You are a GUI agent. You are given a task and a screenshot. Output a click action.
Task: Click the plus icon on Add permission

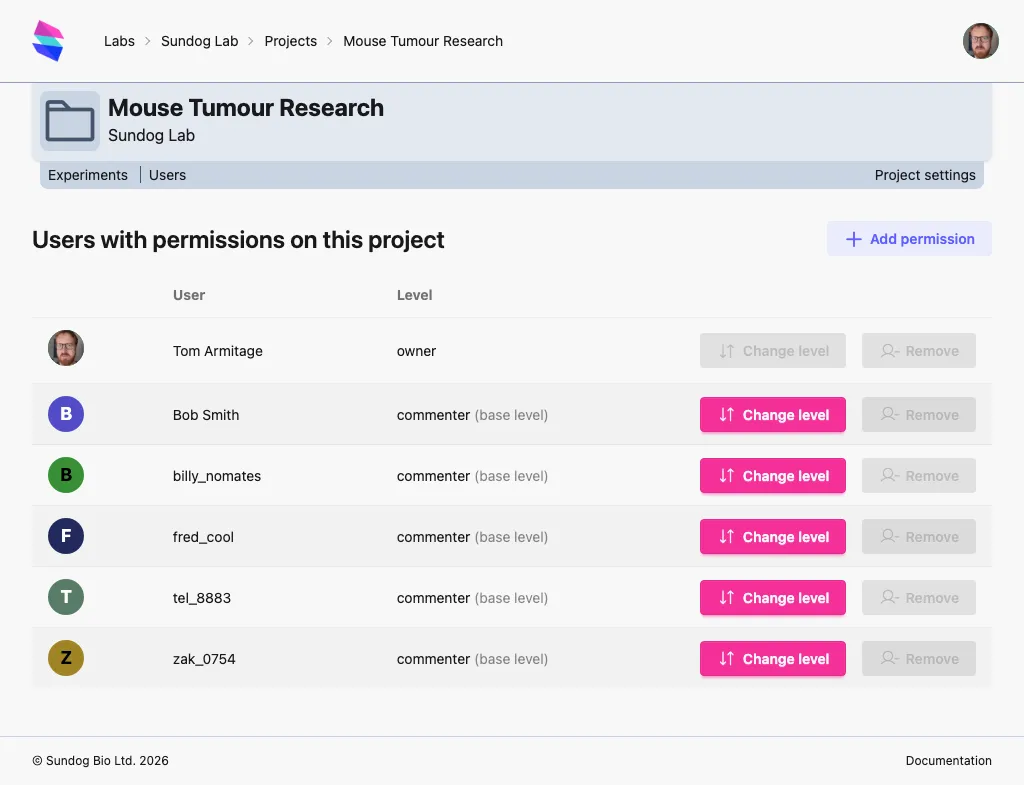(853, 239)
